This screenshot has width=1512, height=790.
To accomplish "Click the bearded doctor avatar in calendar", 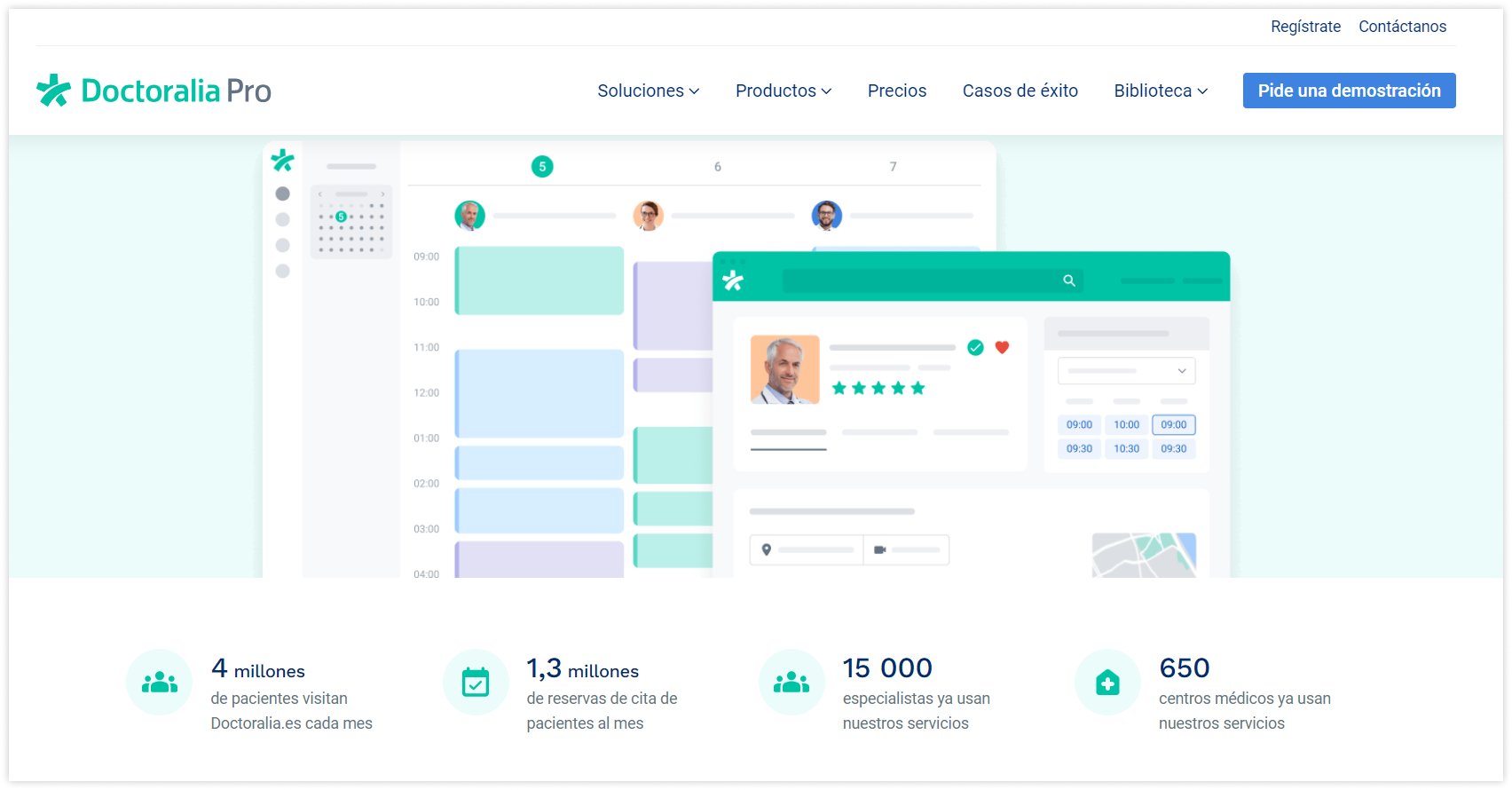I will click(827, 215).
